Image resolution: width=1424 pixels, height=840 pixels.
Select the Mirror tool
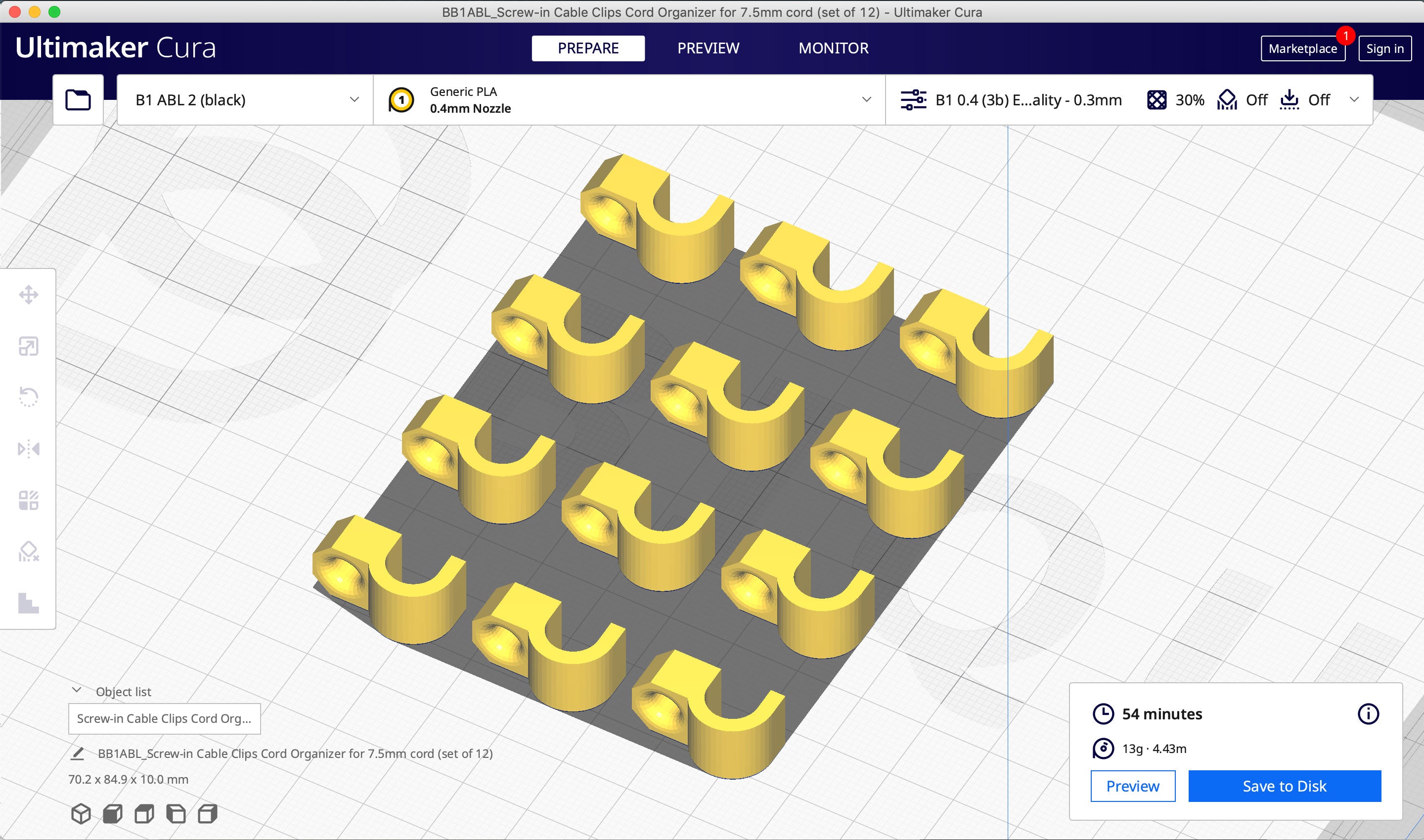coord(28,449)
